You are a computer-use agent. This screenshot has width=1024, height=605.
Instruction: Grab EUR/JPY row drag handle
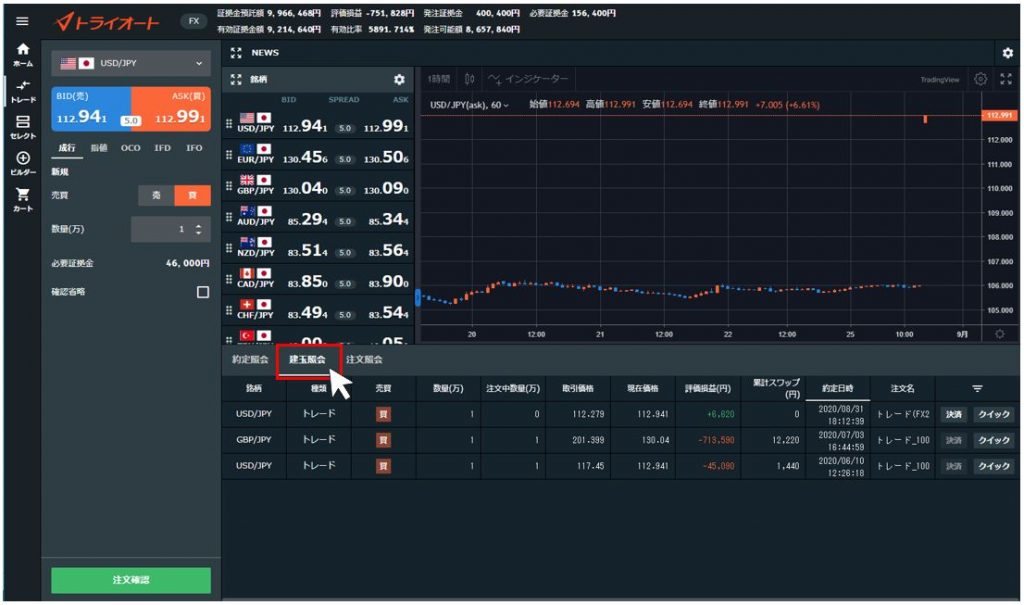[x=229, y=154]
